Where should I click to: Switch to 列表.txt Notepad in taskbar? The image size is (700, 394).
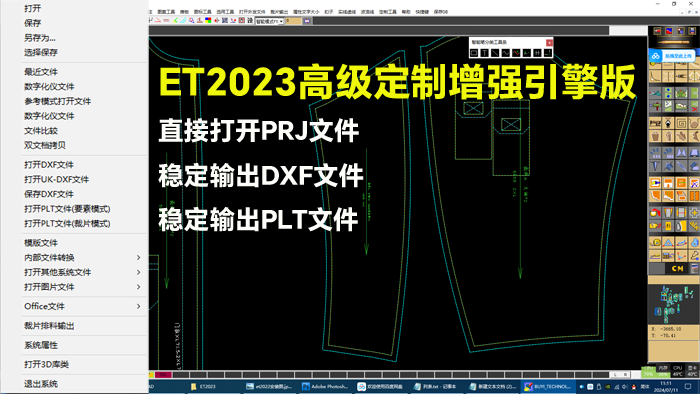click(435, 386)
